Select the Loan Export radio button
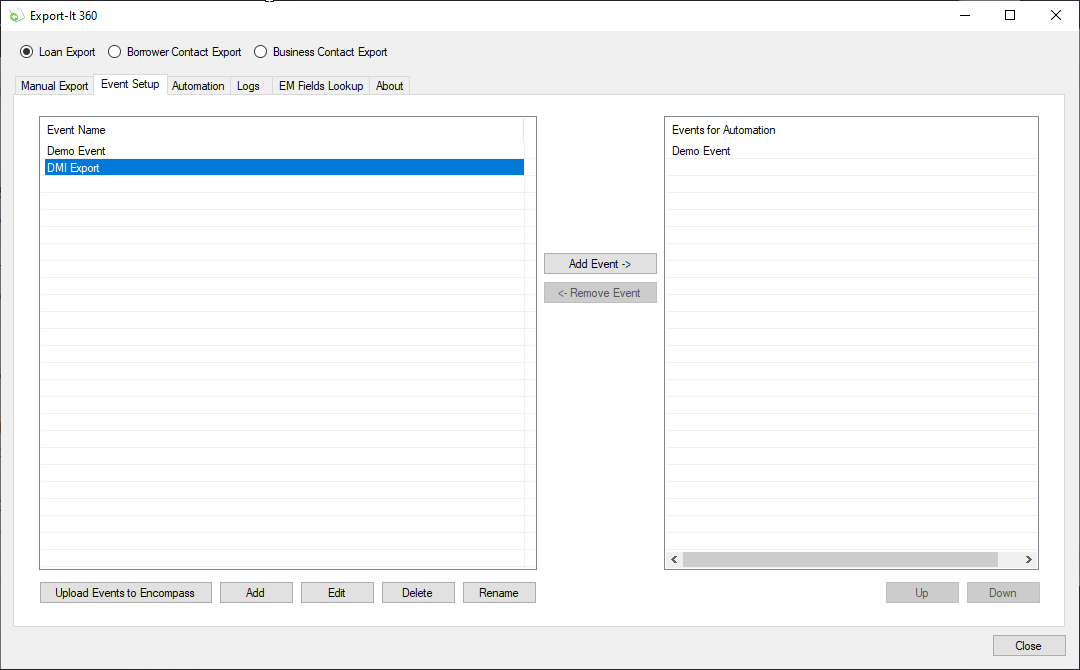 27,52
